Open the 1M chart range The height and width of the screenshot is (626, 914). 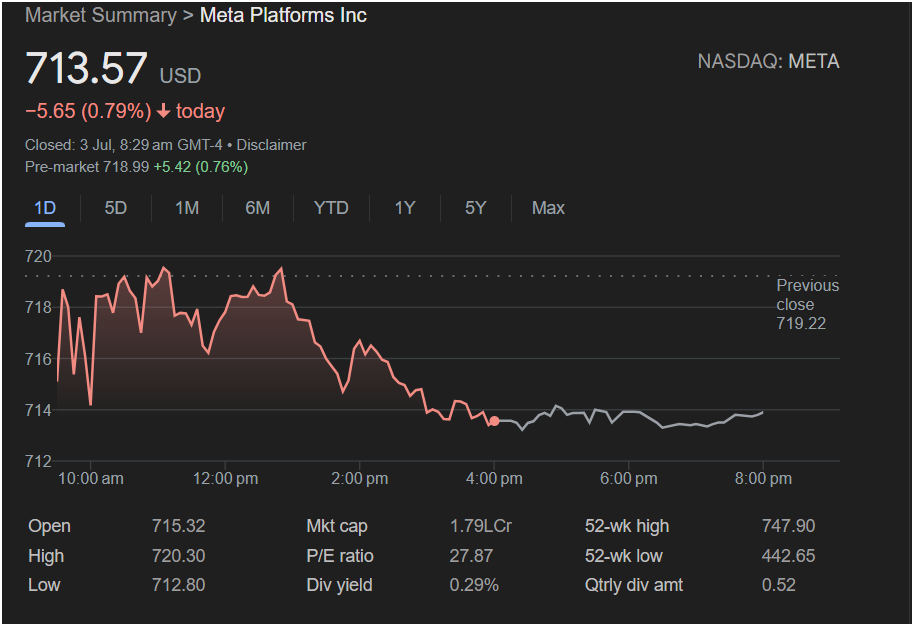[187, 208]
